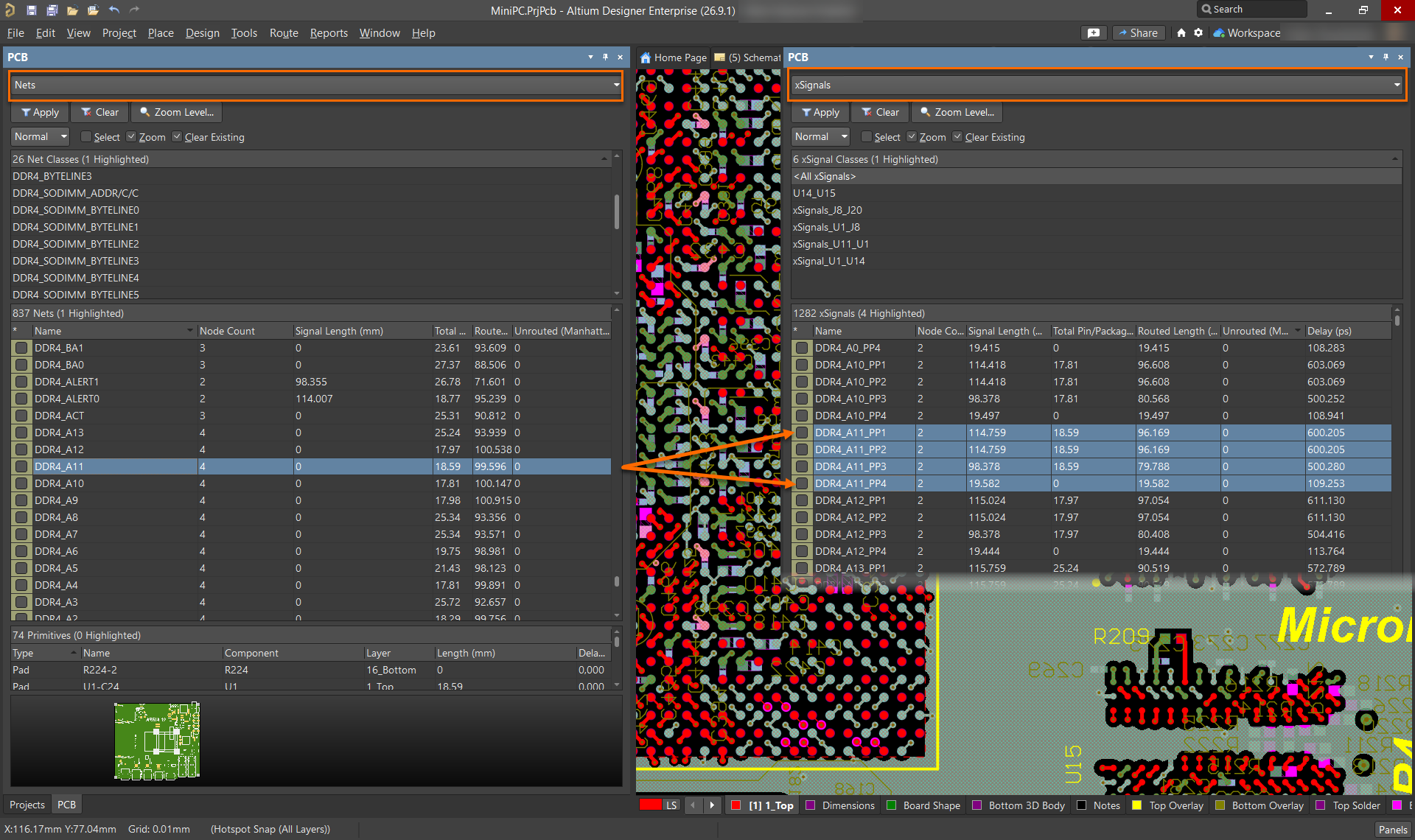Click Apply in the right PCB panel

[820, 112]
